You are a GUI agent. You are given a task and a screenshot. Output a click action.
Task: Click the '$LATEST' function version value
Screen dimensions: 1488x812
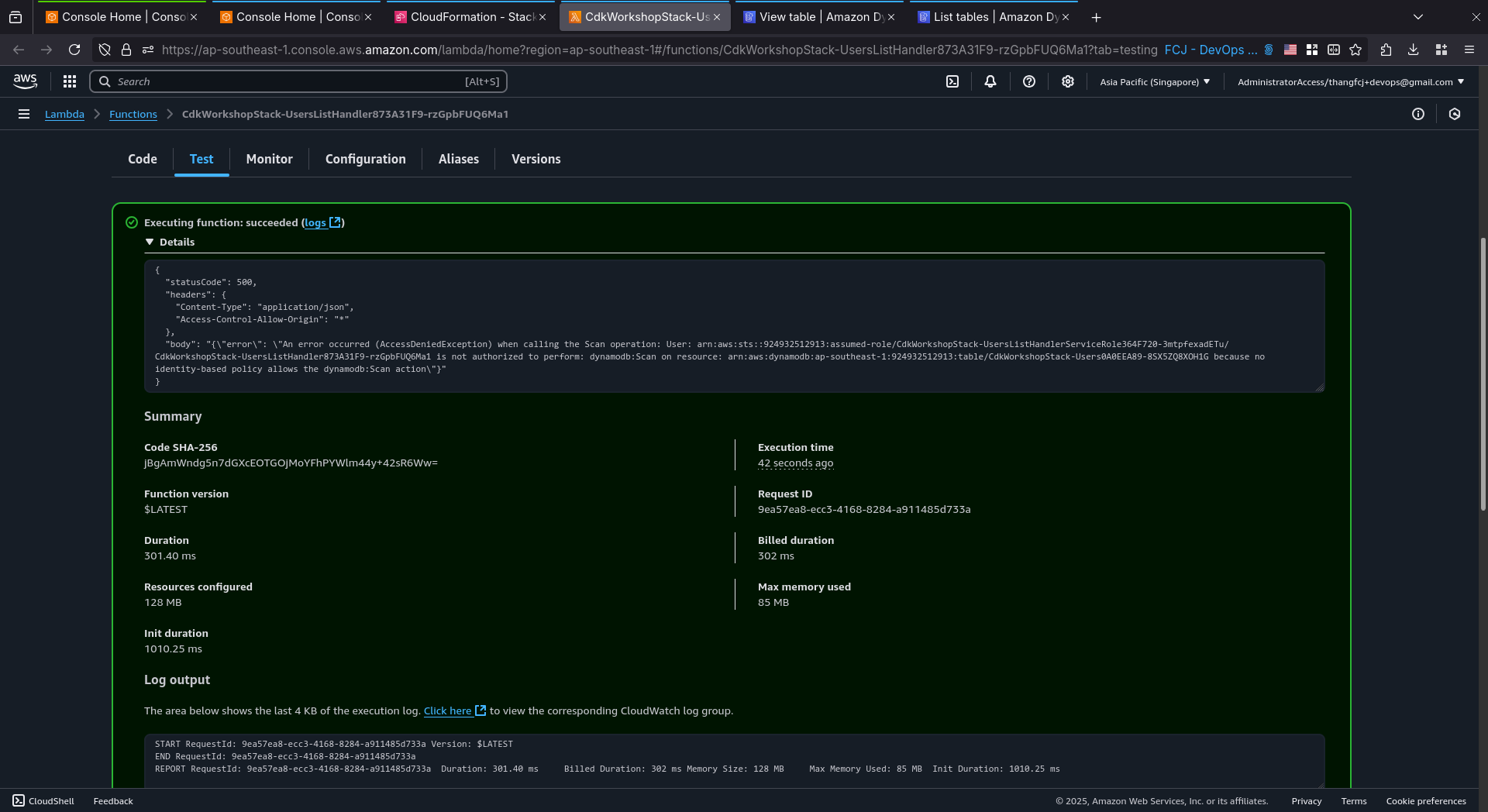click(x=166, y=510)
